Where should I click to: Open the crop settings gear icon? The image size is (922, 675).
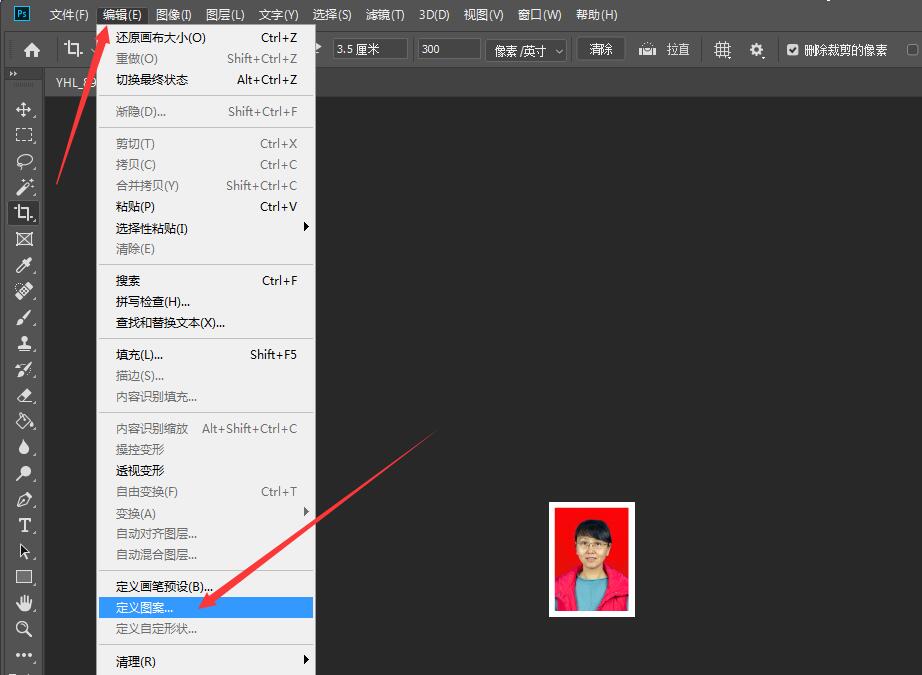(756, 49)
